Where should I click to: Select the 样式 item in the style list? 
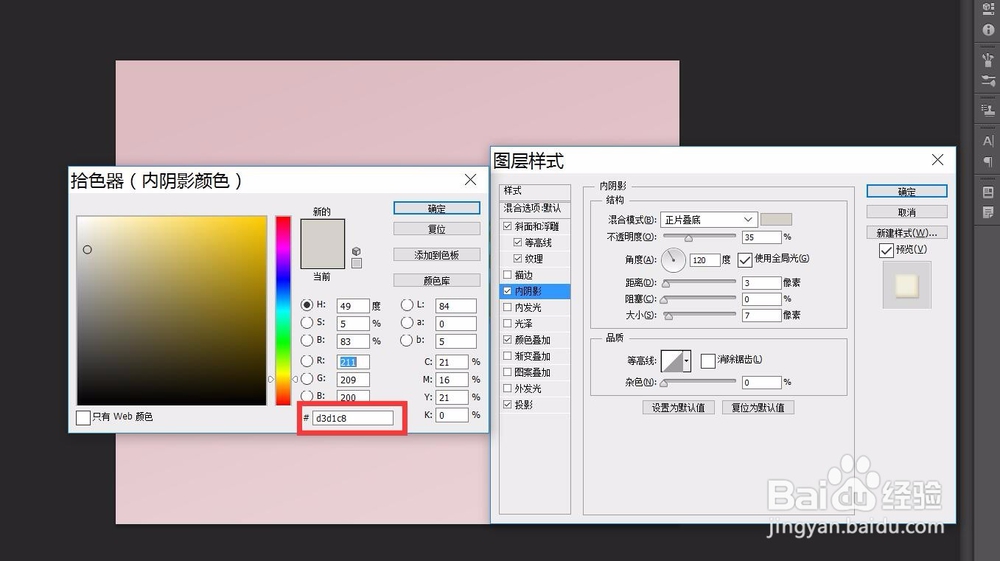pyautogui.click(x=534, y=191)
